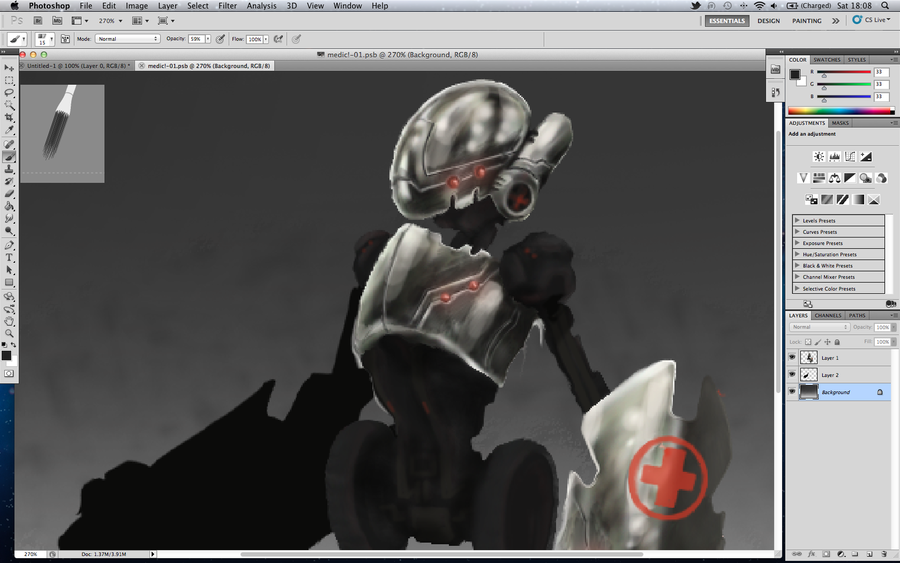Select the Type tool

(x=9, y=258)
